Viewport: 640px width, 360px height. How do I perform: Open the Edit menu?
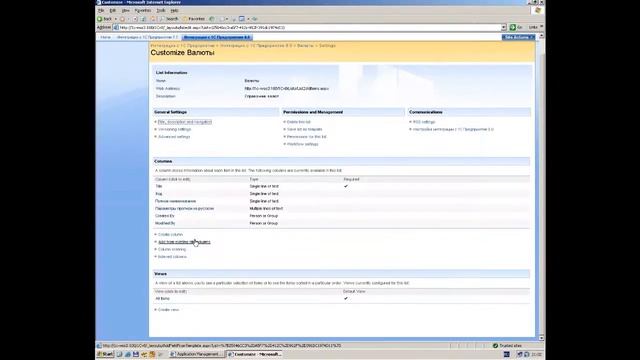tap(112, 11)
